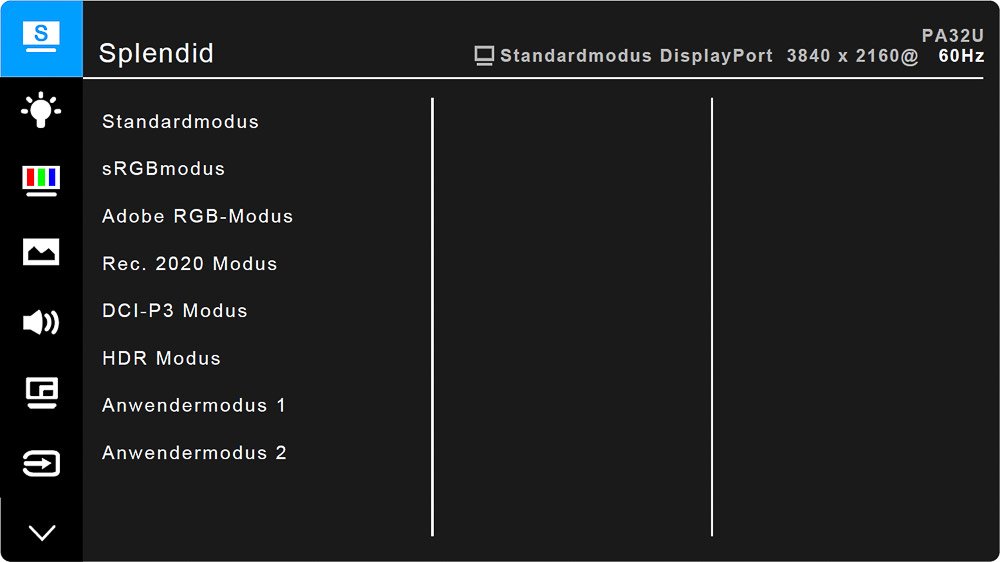Select Standardmodus preset
Image resolution: width=1000 pixels, height=562 pixels.
[180, 121]
